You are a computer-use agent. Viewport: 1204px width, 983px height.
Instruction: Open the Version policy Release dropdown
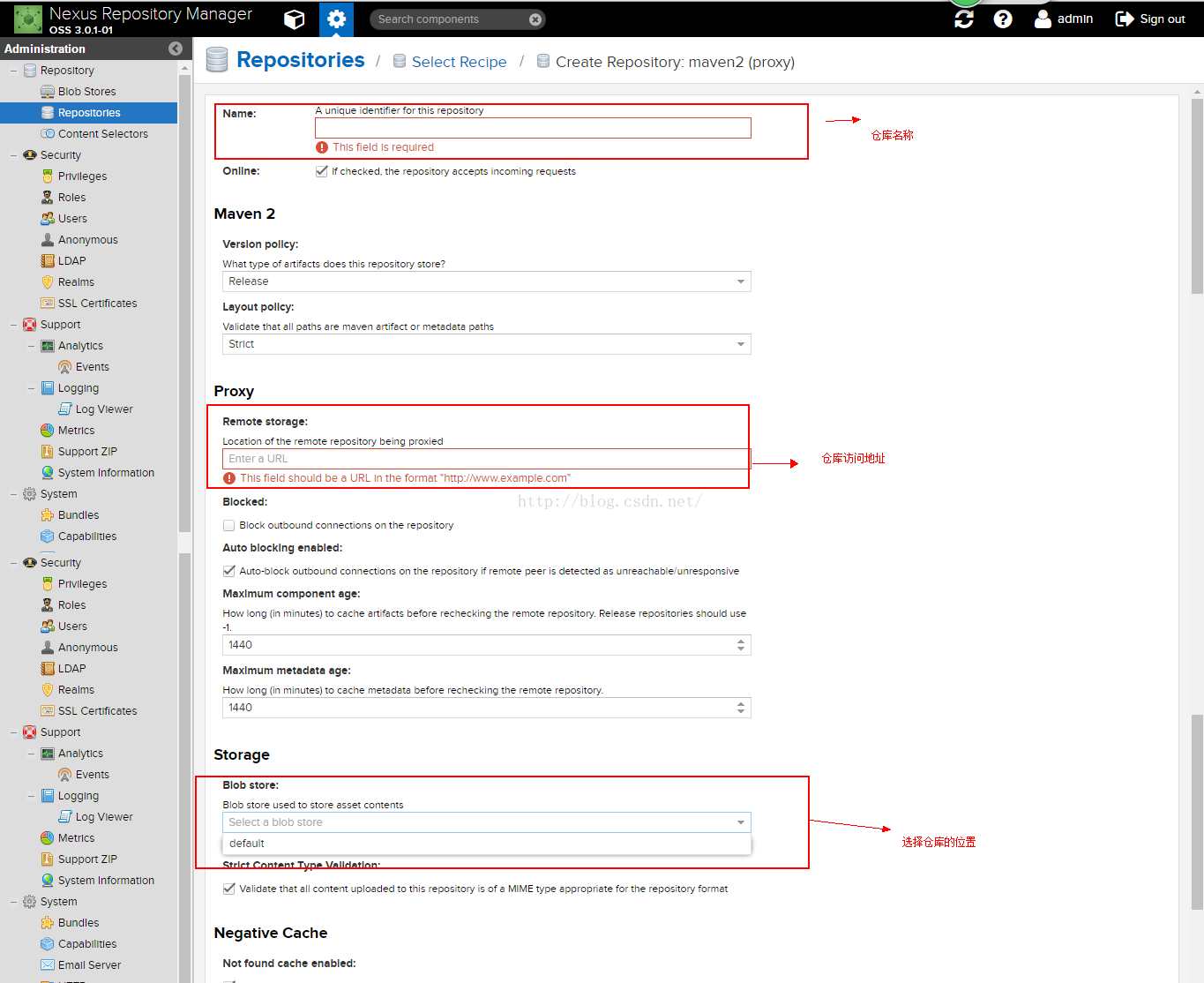(487, 281)
